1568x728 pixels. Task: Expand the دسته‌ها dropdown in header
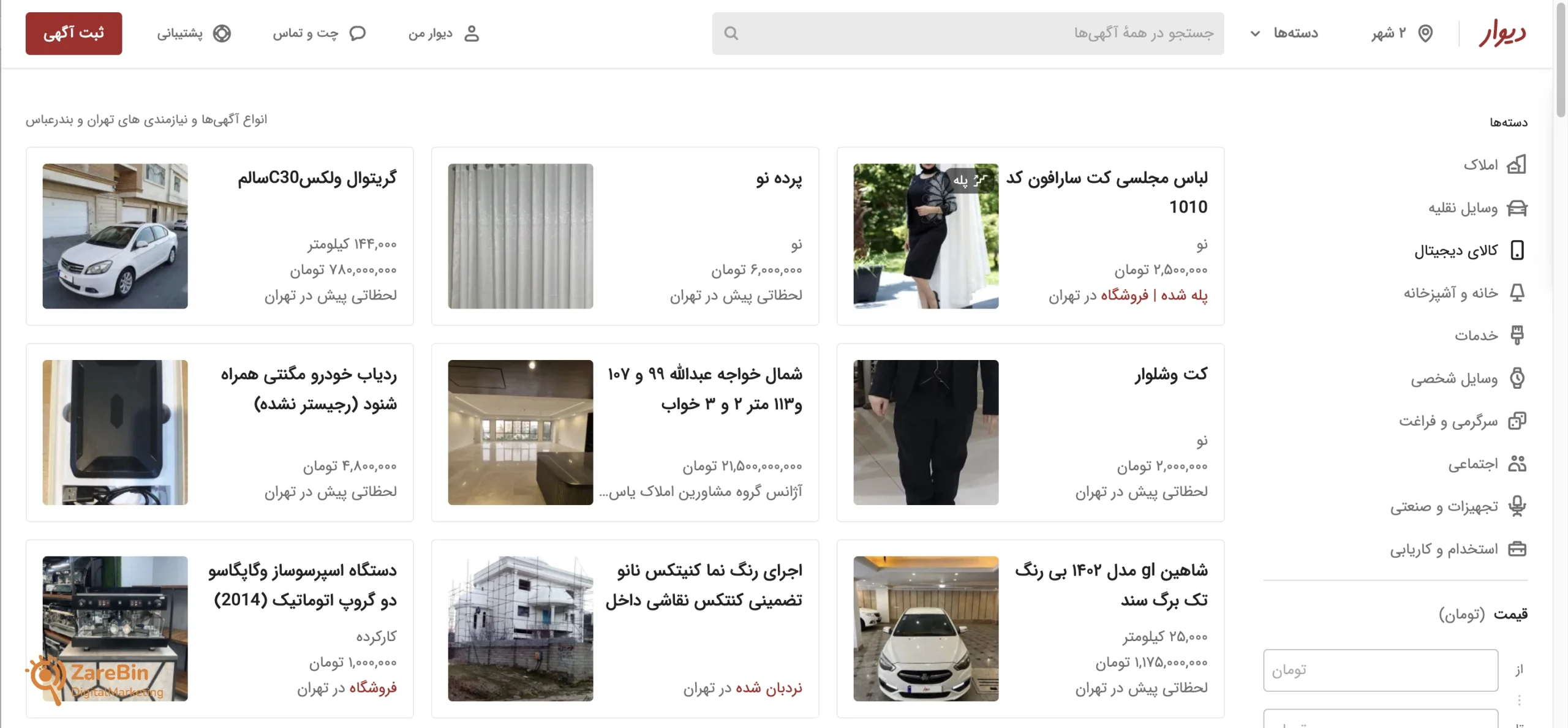[1284, 33]
